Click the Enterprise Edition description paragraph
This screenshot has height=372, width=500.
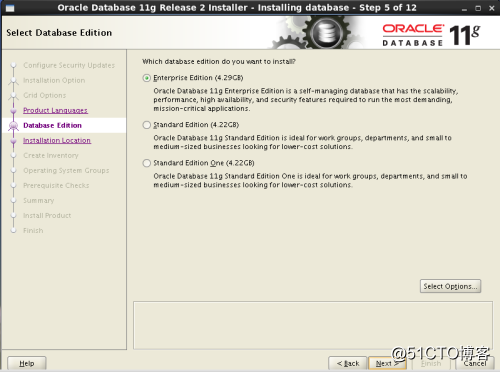306,100
